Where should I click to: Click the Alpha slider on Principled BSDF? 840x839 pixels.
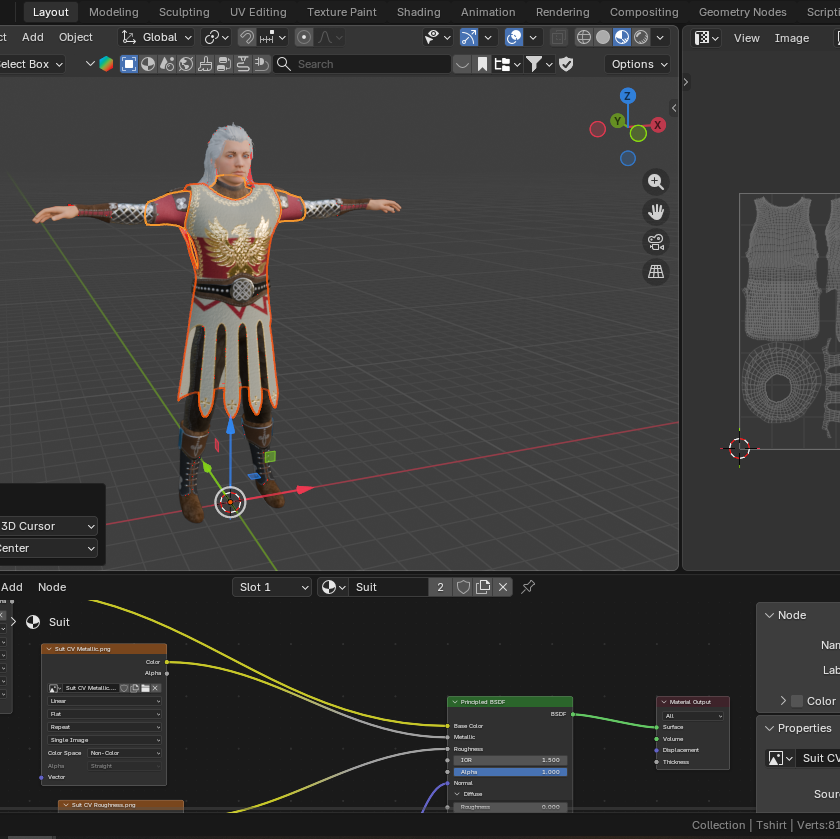pos(510,772)
